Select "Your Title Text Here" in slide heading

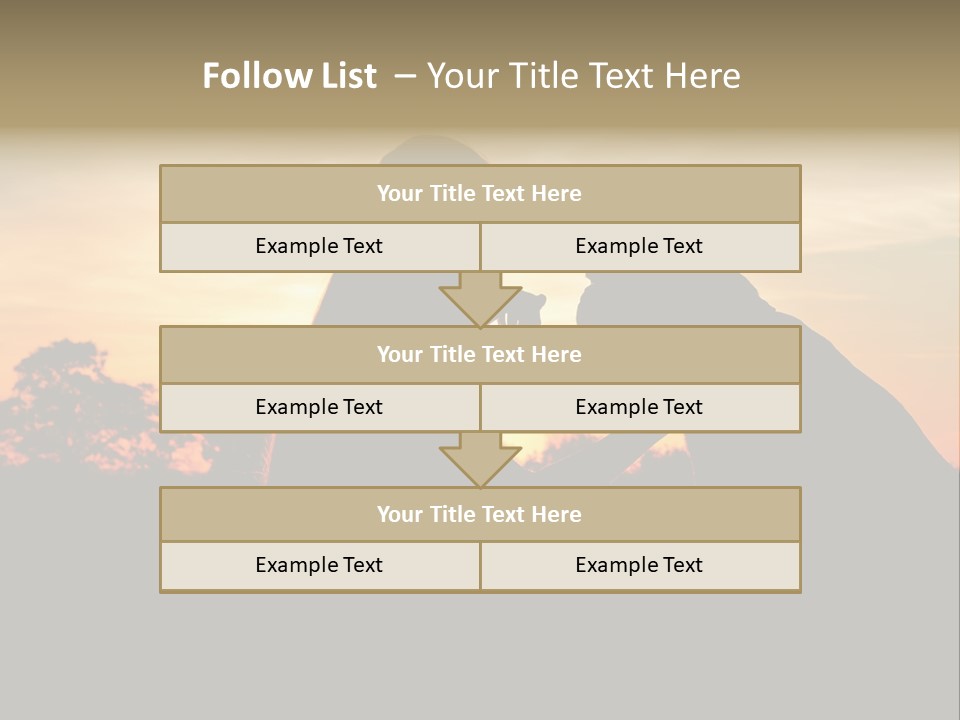(583, 76)
